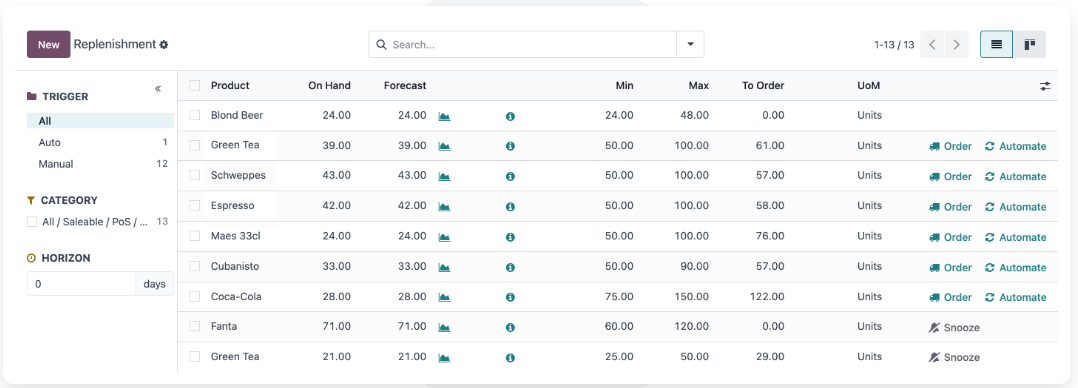
Task: Go to the previous page arrow
Action: tap(932, 45)
